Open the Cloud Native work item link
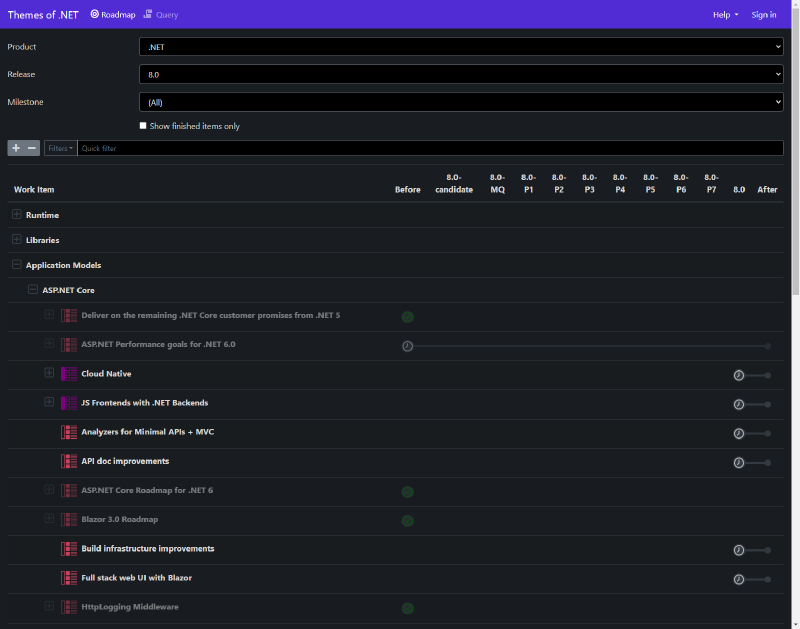The image size is (800, 629). tap(106, 373)
